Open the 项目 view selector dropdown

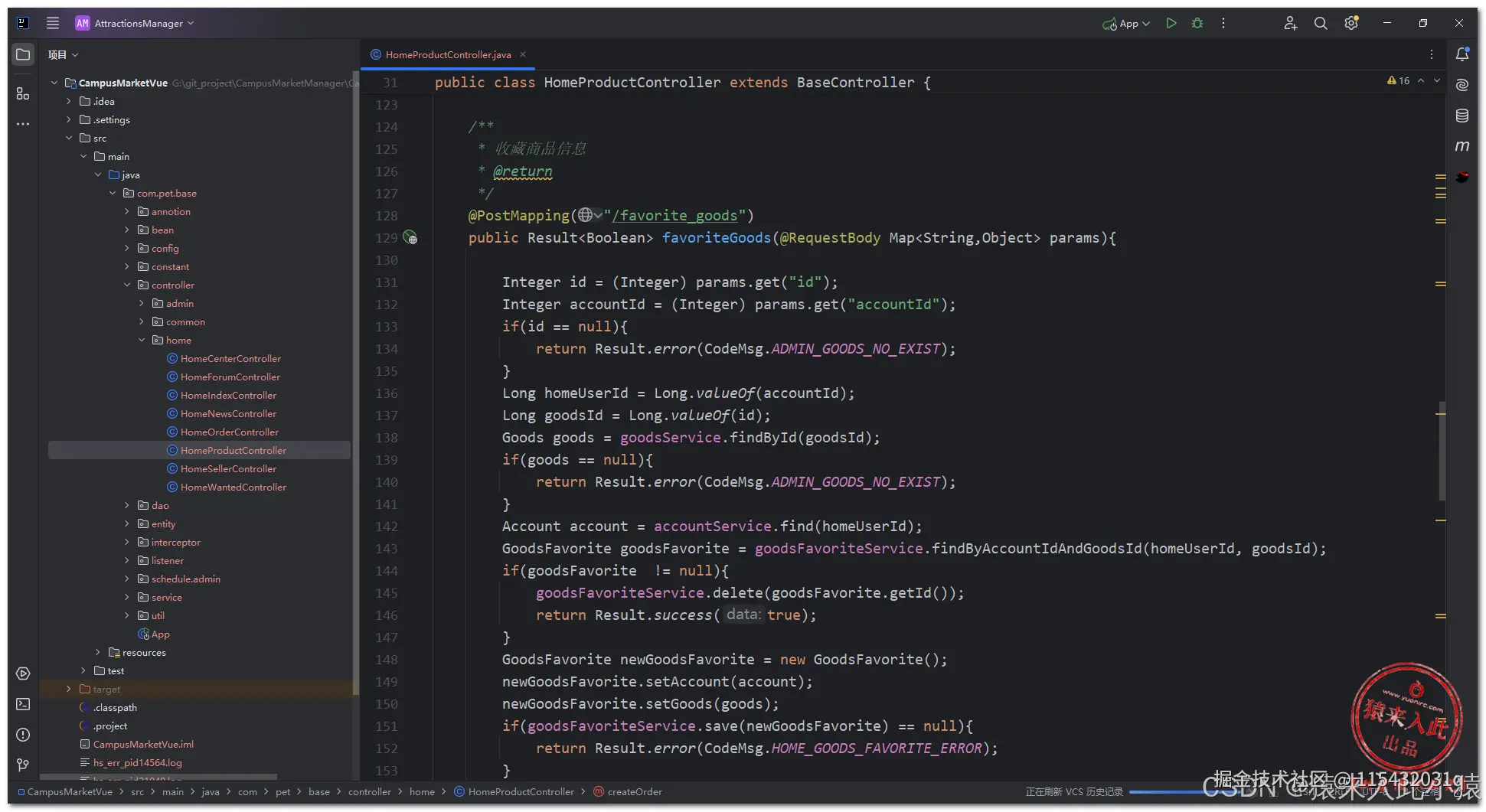click(x=64, y=54)
